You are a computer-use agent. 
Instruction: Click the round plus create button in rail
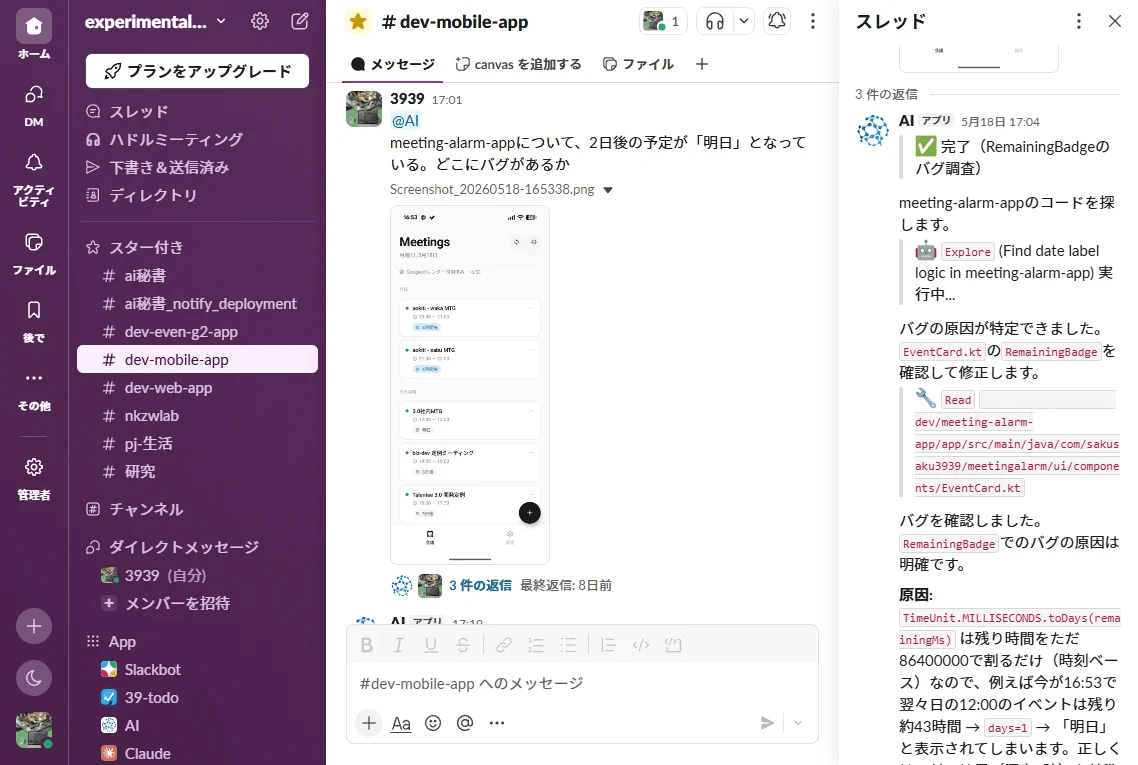pyautogui.click(x=33, y=626)
